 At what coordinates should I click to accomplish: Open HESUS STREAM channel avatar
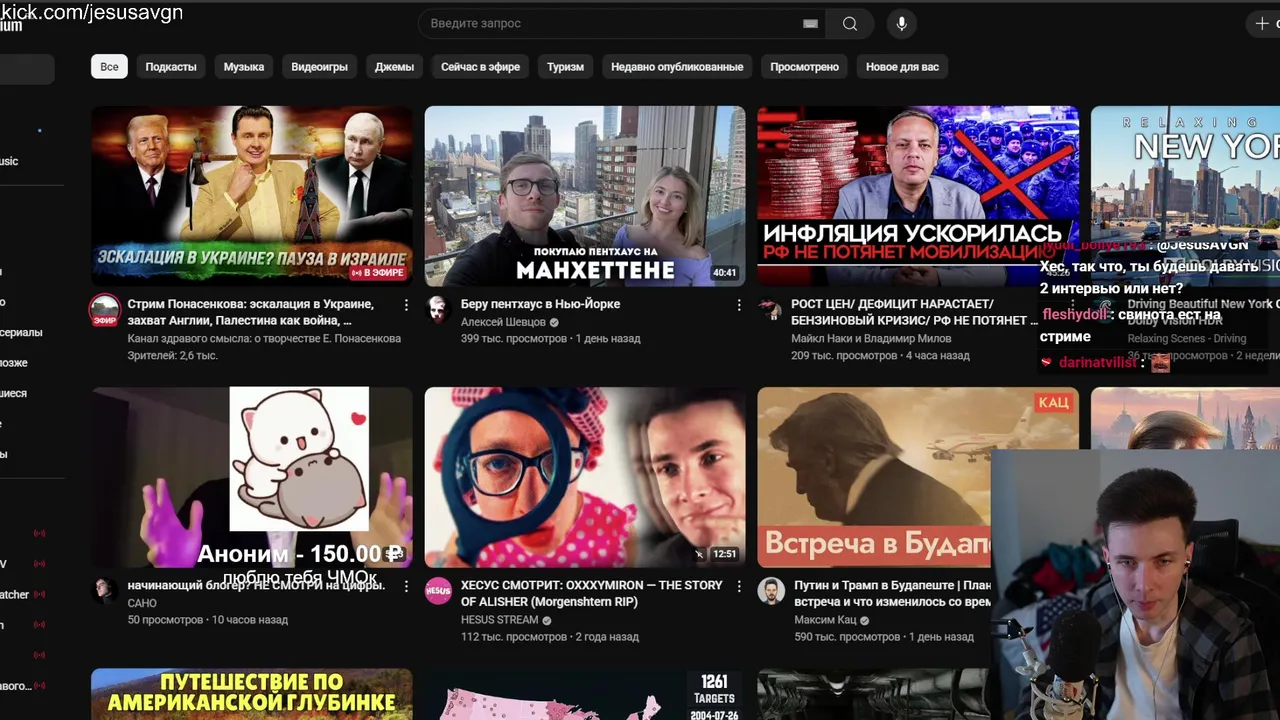437,589
